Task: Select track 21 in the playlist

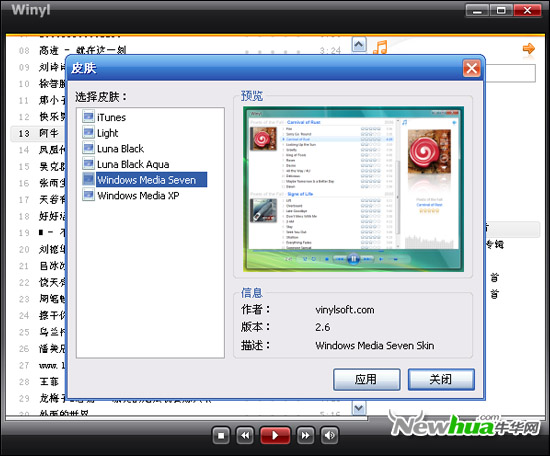Action: click(38, 266)
